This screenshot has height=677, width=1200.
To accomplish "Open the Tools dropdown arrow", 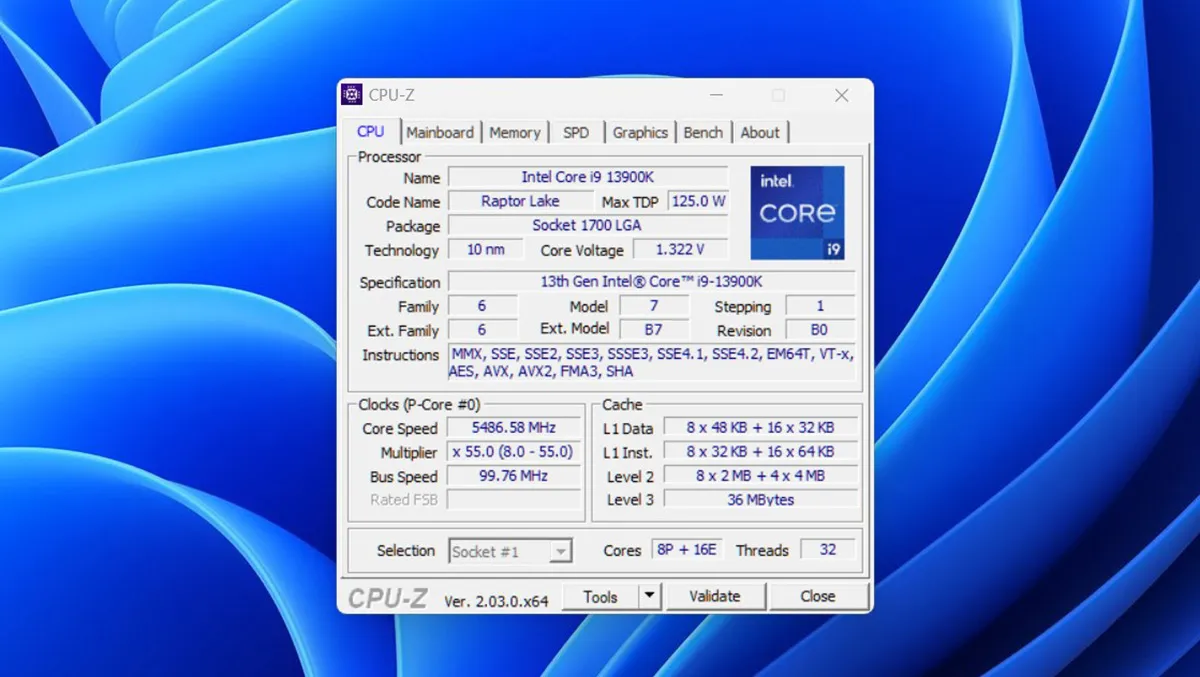I will click(650, 596).
